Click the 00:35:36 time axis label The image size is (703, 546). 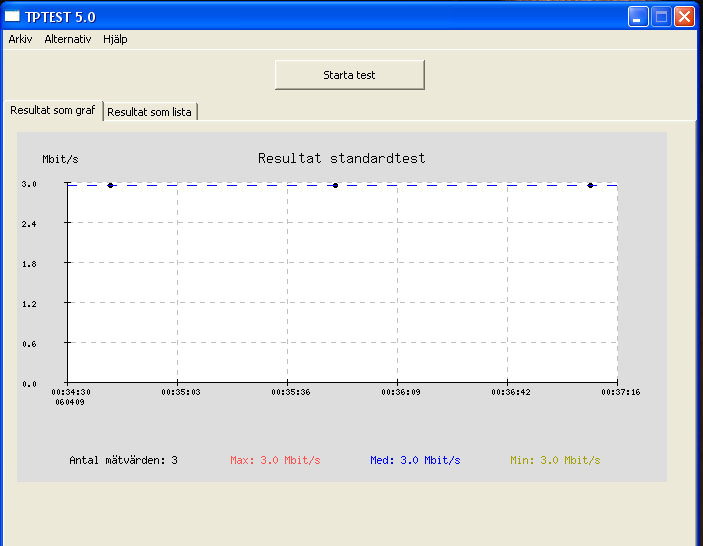[x=291, y=392]
